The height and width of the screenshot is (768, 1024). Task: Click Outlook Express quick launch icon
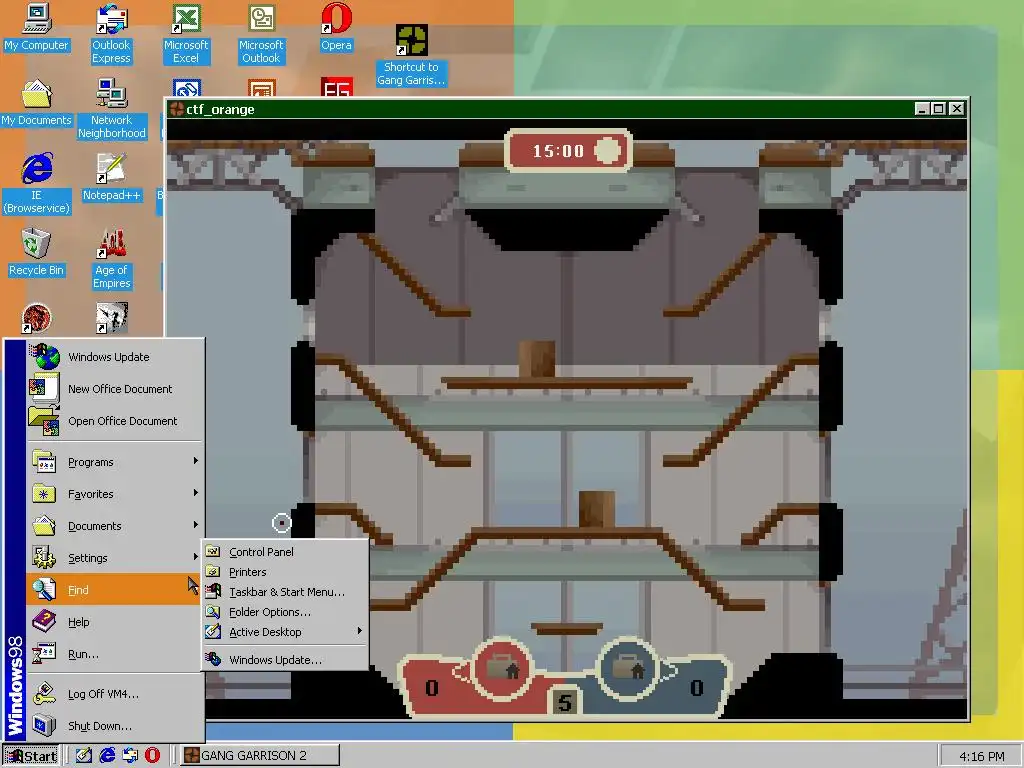(130, 756)
